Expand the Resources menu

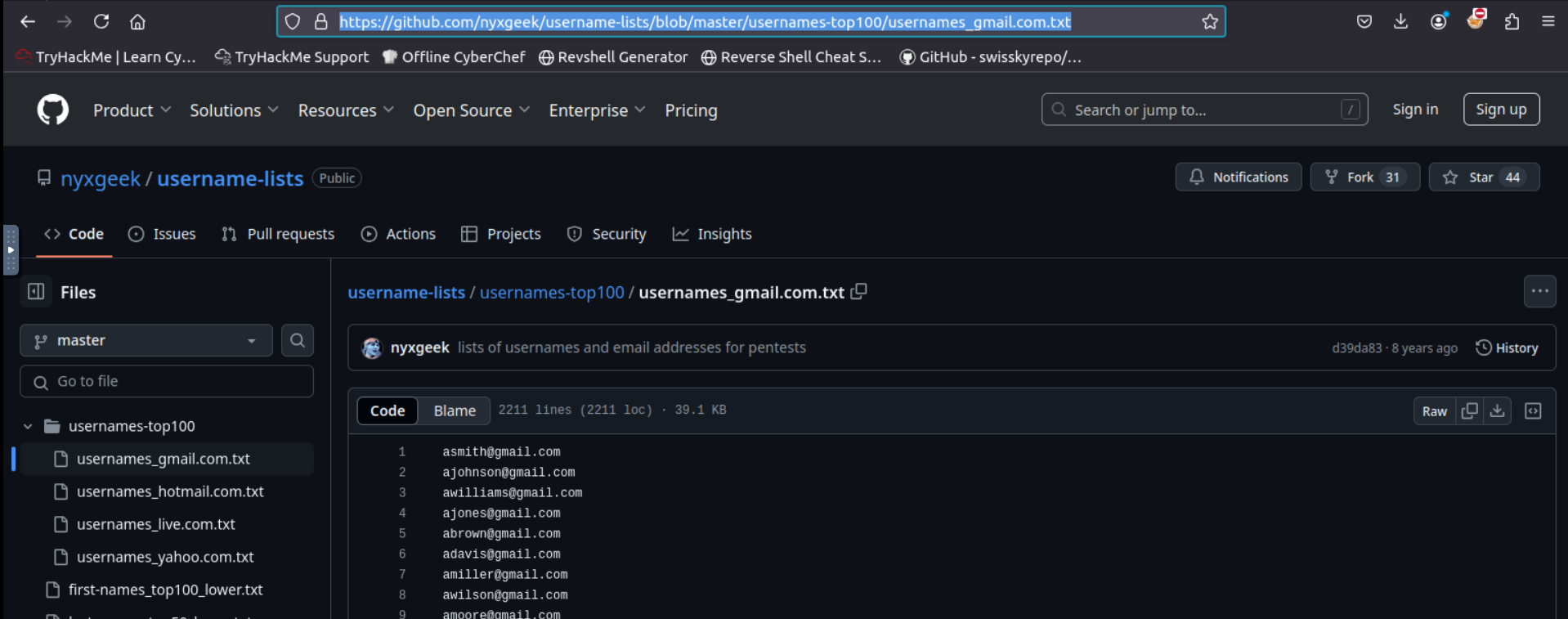click(x=346, y=110)
